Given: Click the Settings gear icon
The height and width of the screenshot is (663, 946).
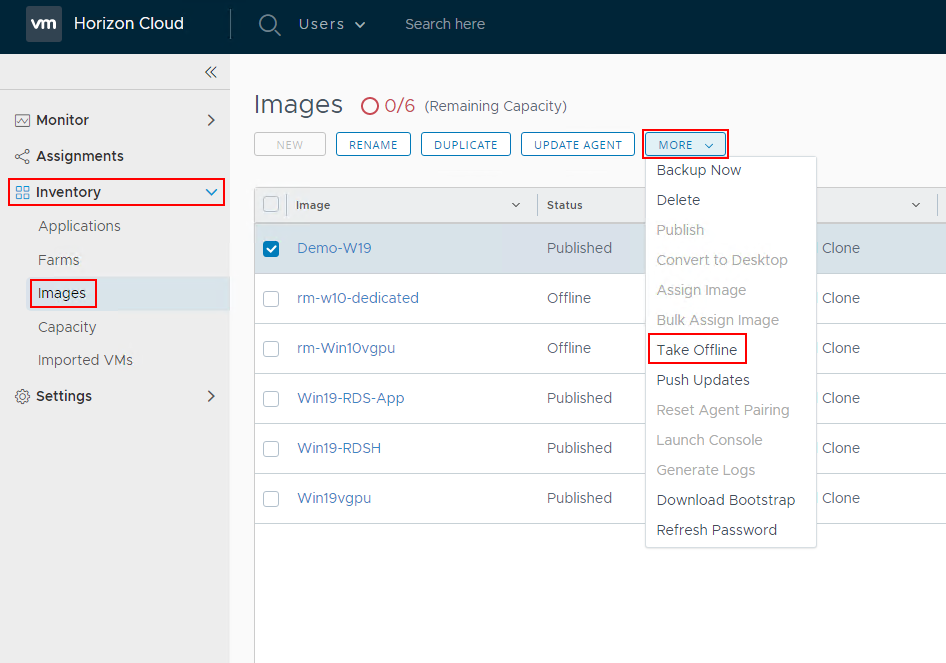Looking at the screenshot, I should click(x=22, y=396).
